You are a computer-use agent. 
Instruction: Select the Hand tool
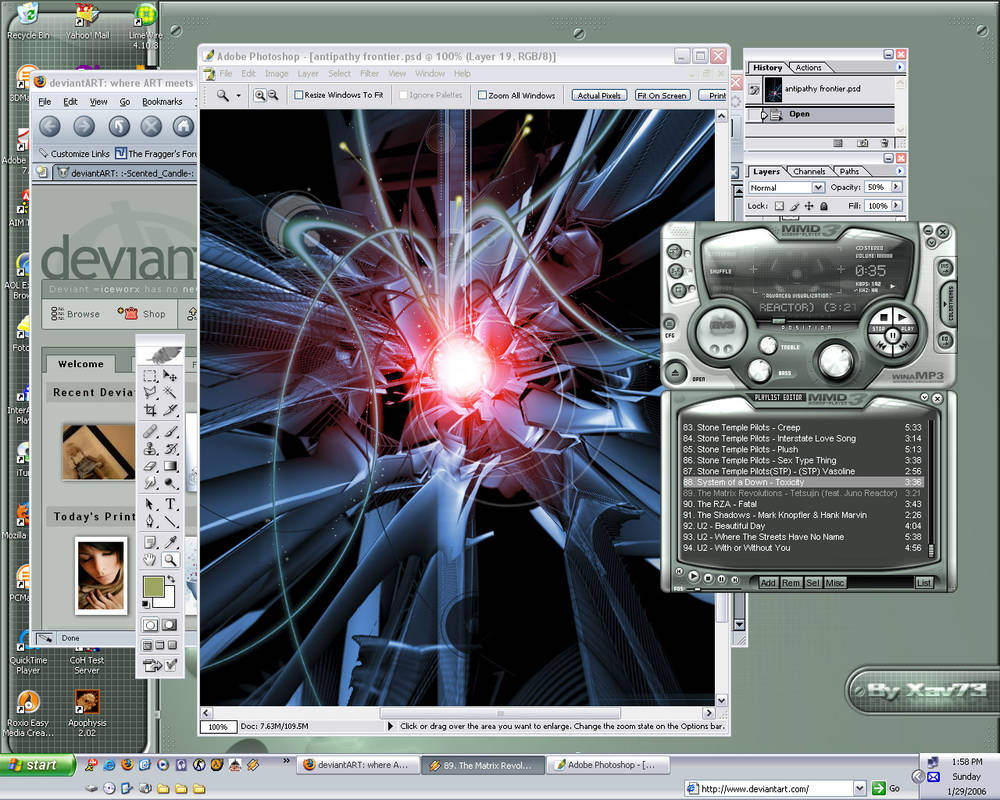(x=151, y=560)
